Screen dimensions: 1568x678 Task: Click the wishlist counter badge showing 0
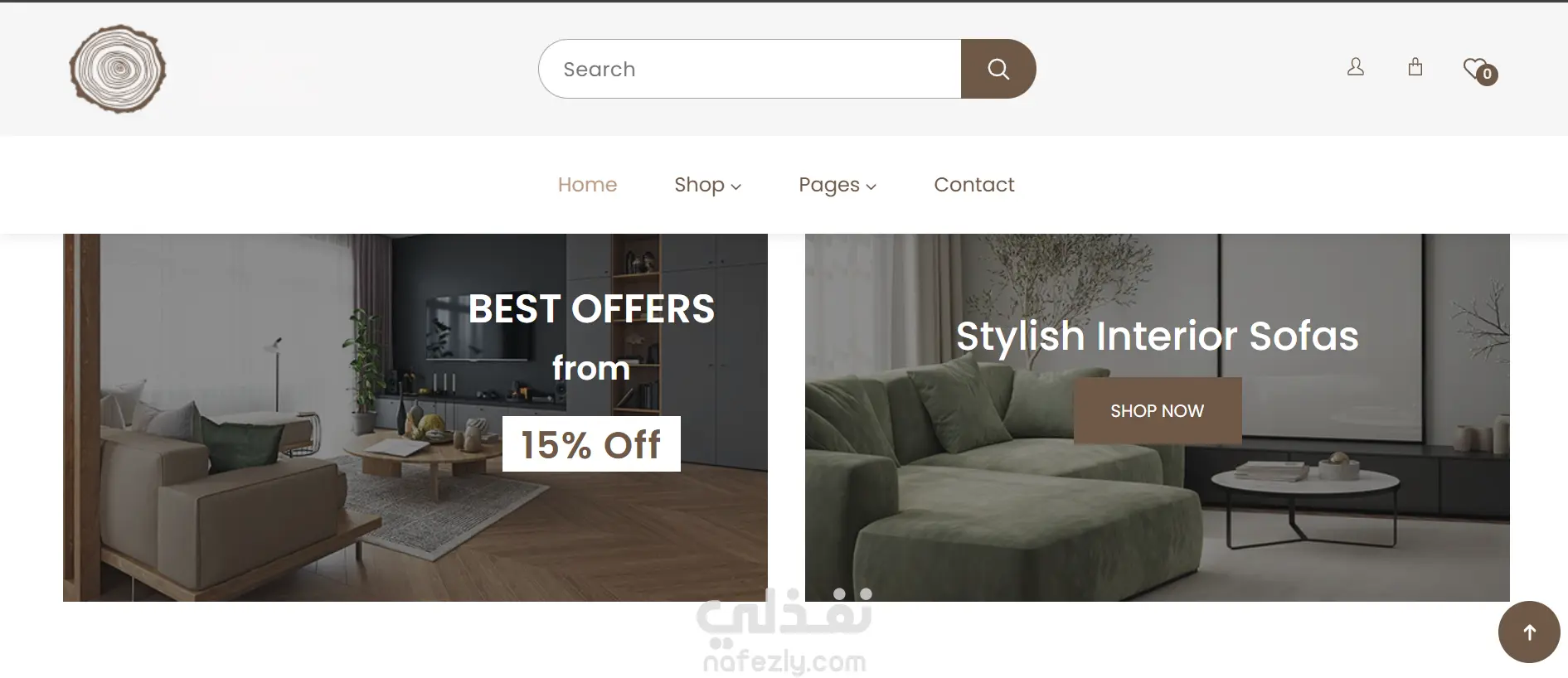click(x=1487, y=75)
